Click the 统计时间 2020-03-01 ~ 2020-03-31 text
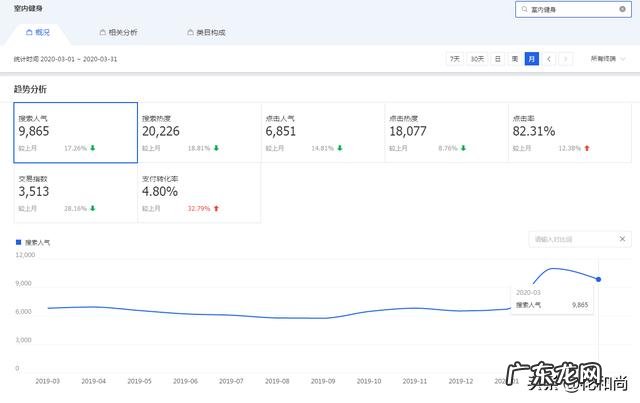This screenshot has width=640, height=403. (x=65, y=59)
